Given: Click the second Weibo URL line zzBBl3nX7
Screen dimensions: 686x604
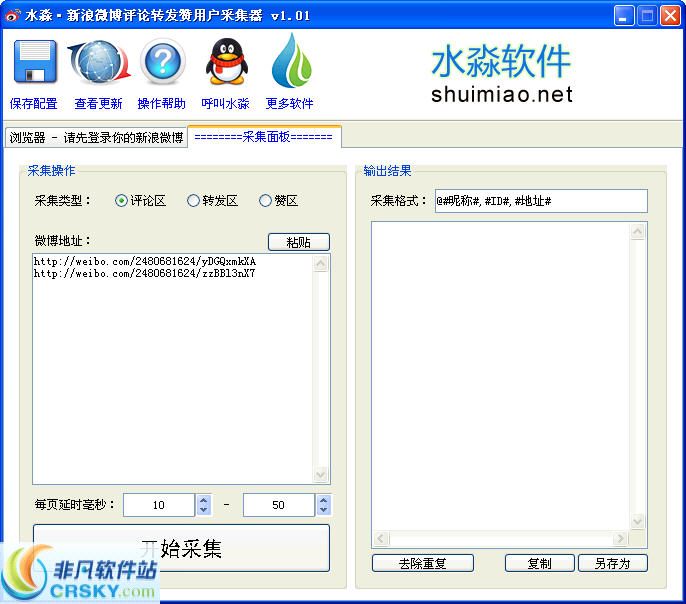Looking at the screenshot, I should [144, 273].
